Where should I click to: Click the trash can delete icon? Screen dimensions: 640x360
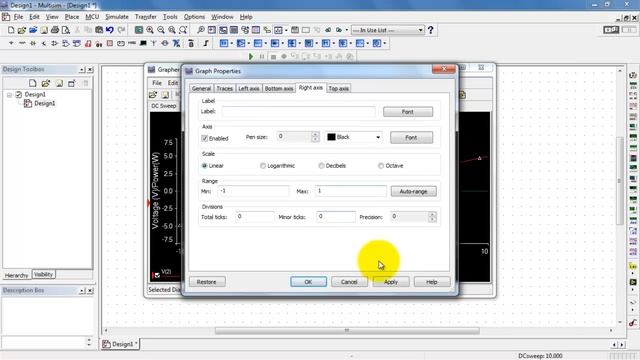coord(191,43)
